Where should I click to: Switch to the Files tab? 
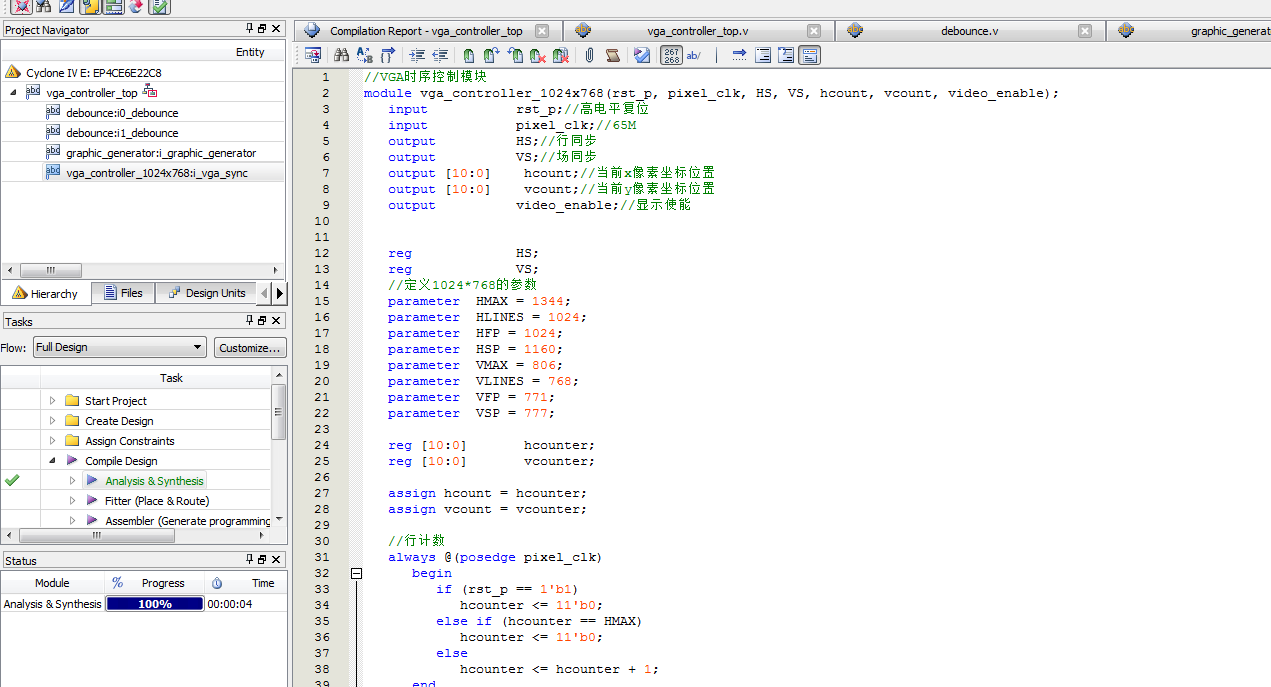122,293
